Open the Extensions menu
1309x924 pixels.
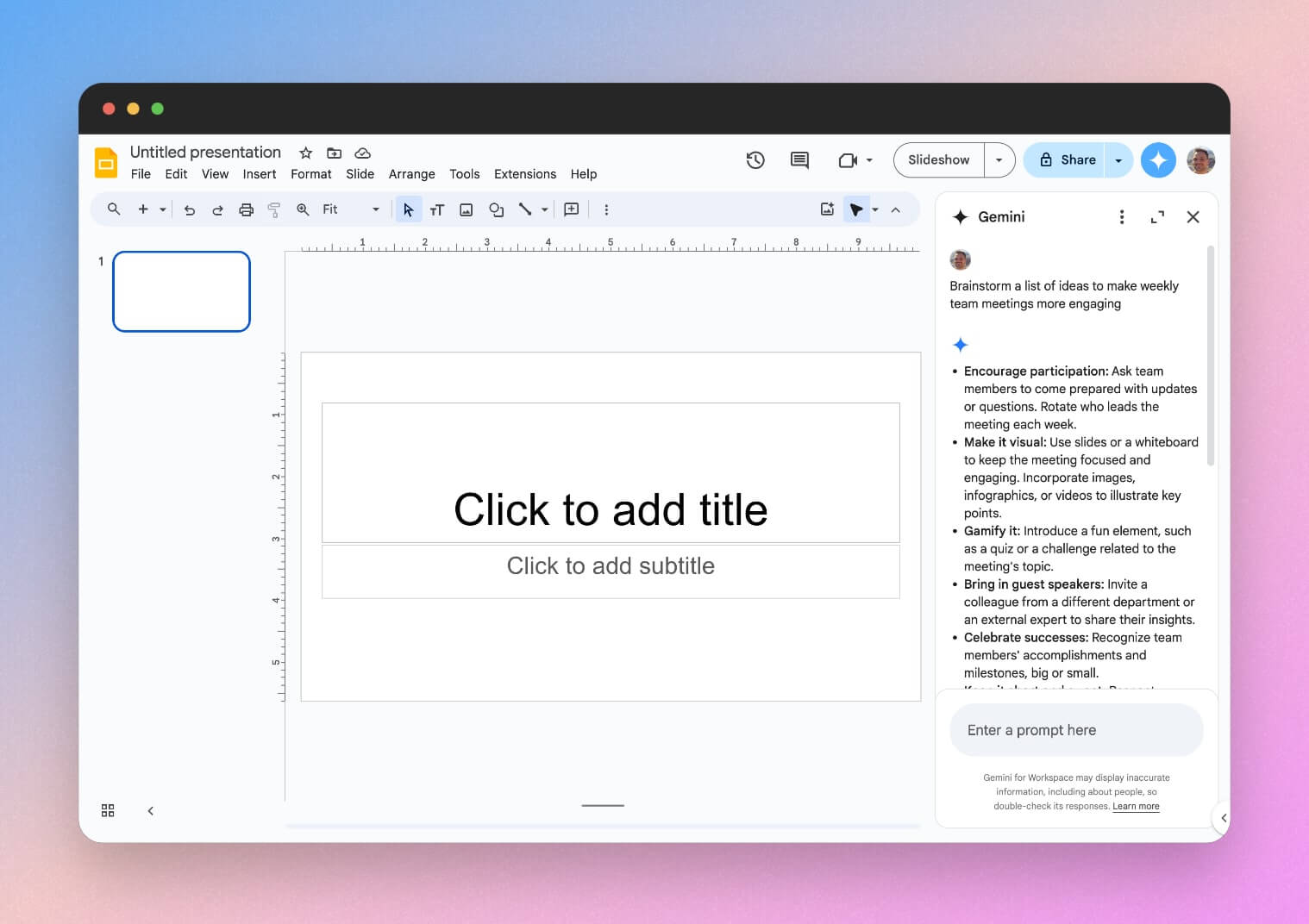(x=525, y=174)
